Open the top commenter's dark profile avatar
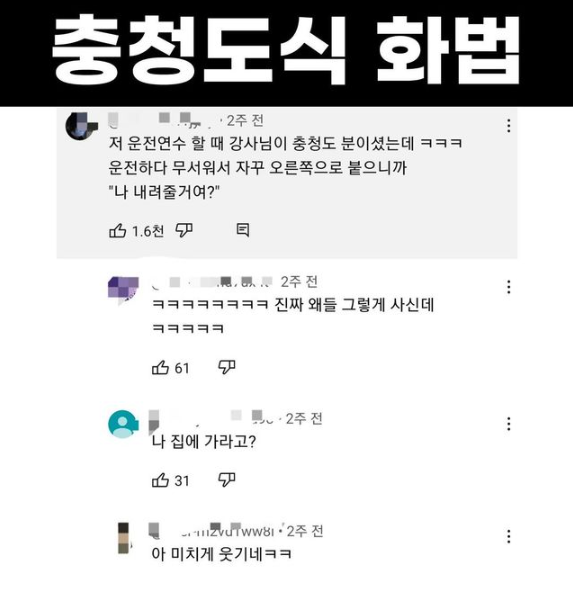Image resolution: width=573 pixels, height=589 pixels. pyautogui.click(x=81, y=126)
